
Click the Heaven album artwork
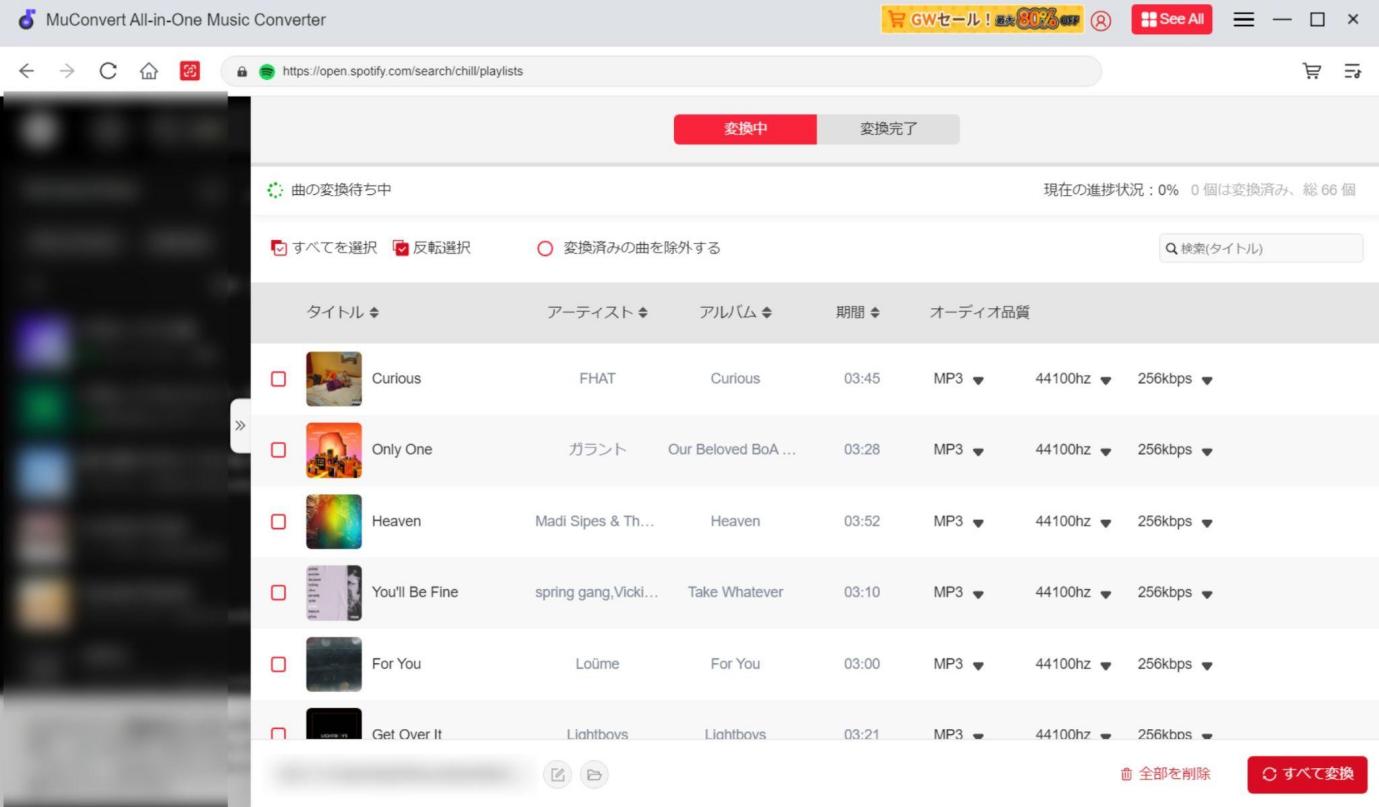(334, 521)
